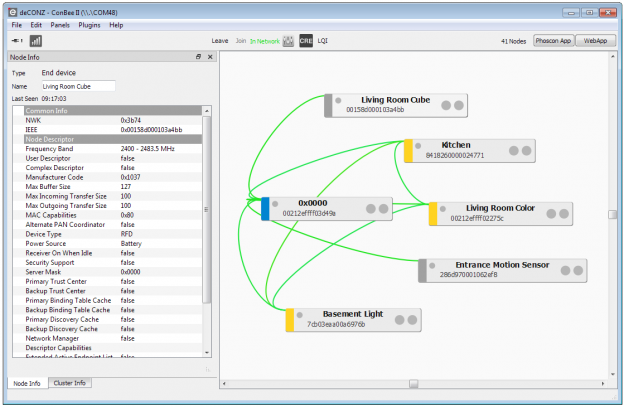This screenshot has width=624, height=407.
Task: Toggle the CRE display button
Action: pos(306,41)
